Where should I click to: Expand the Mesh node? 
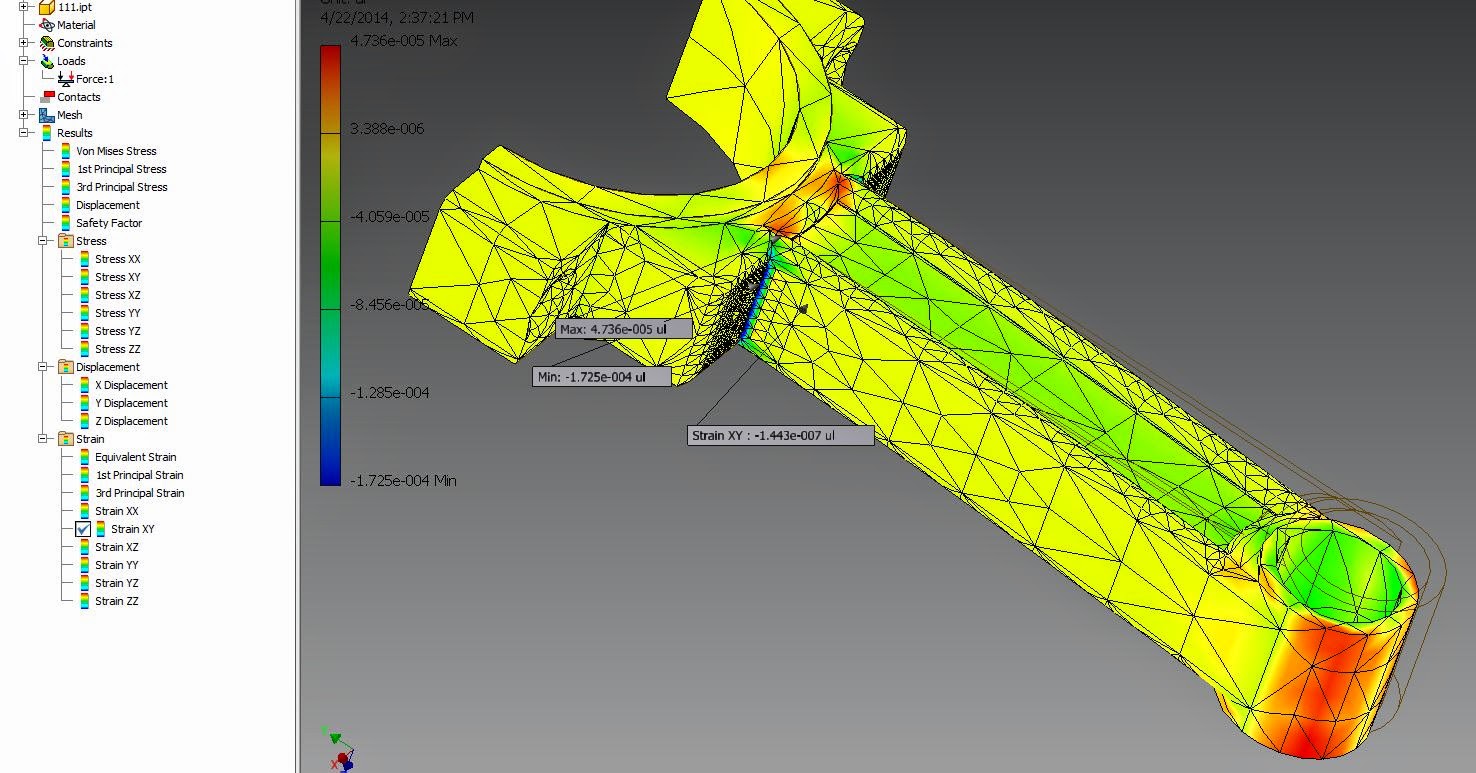click(x=24, y=115)
